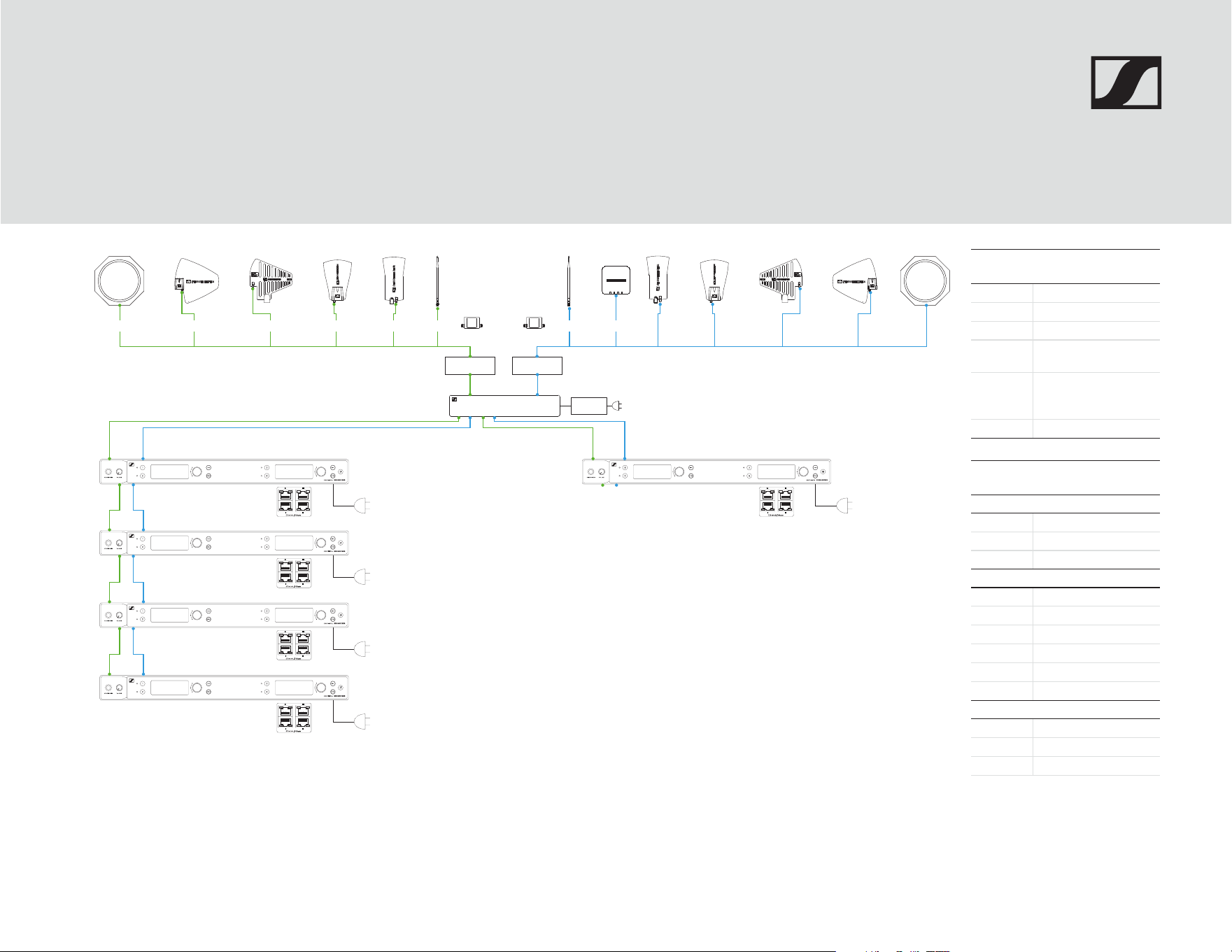Select the empty box fed by the green antenna line
Screen dimensions: 1232x952
[x=470, y=366]
